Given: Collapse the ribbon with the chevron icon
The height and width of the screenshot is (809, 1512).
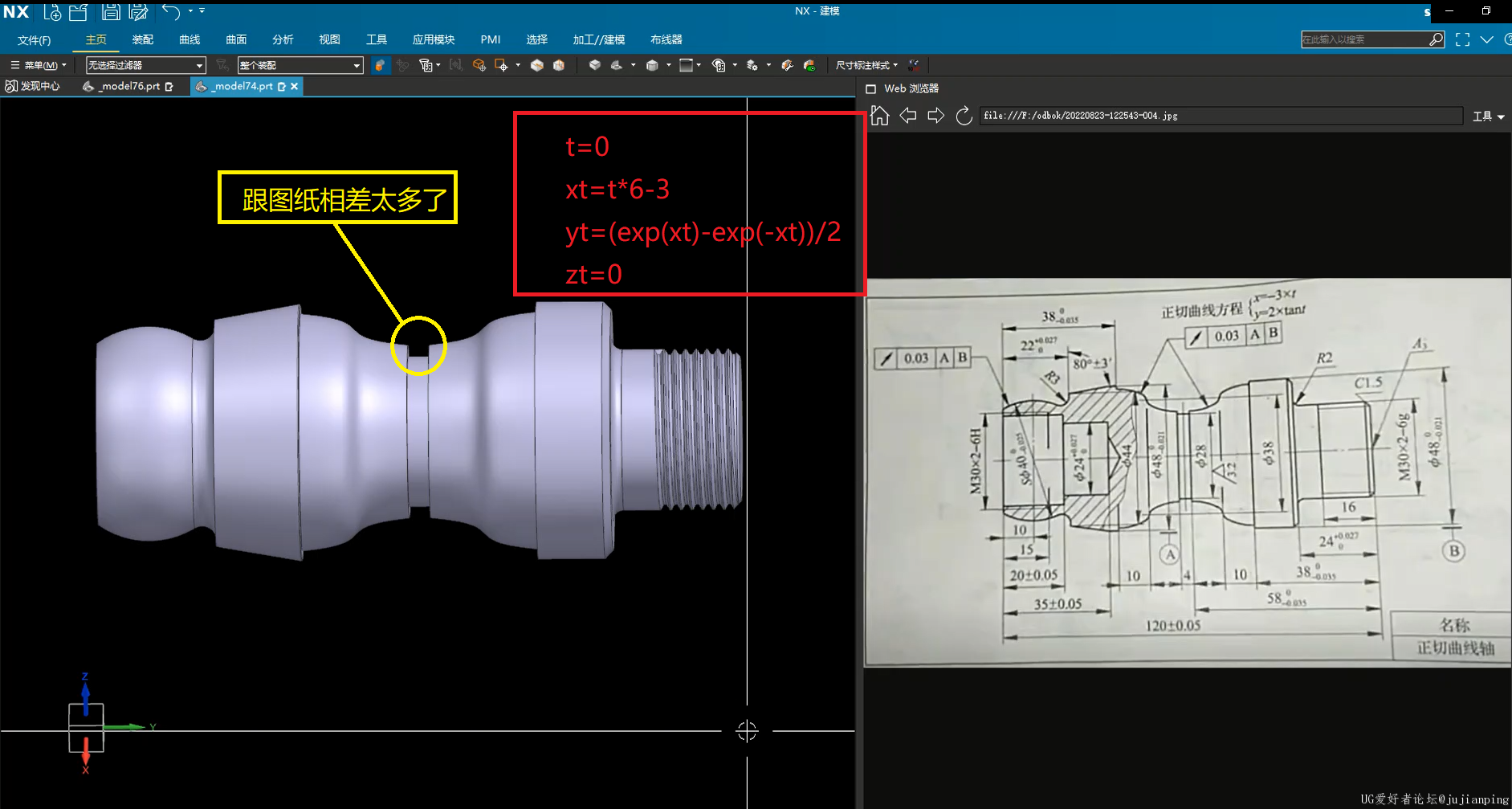Looking at the screenshot, I should 1487,39.
